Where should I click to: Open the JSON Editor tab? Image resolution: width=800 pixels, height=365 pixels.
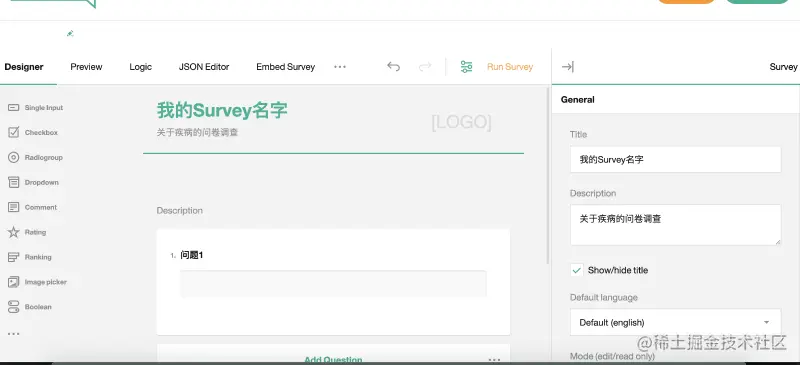pos(204,67)
